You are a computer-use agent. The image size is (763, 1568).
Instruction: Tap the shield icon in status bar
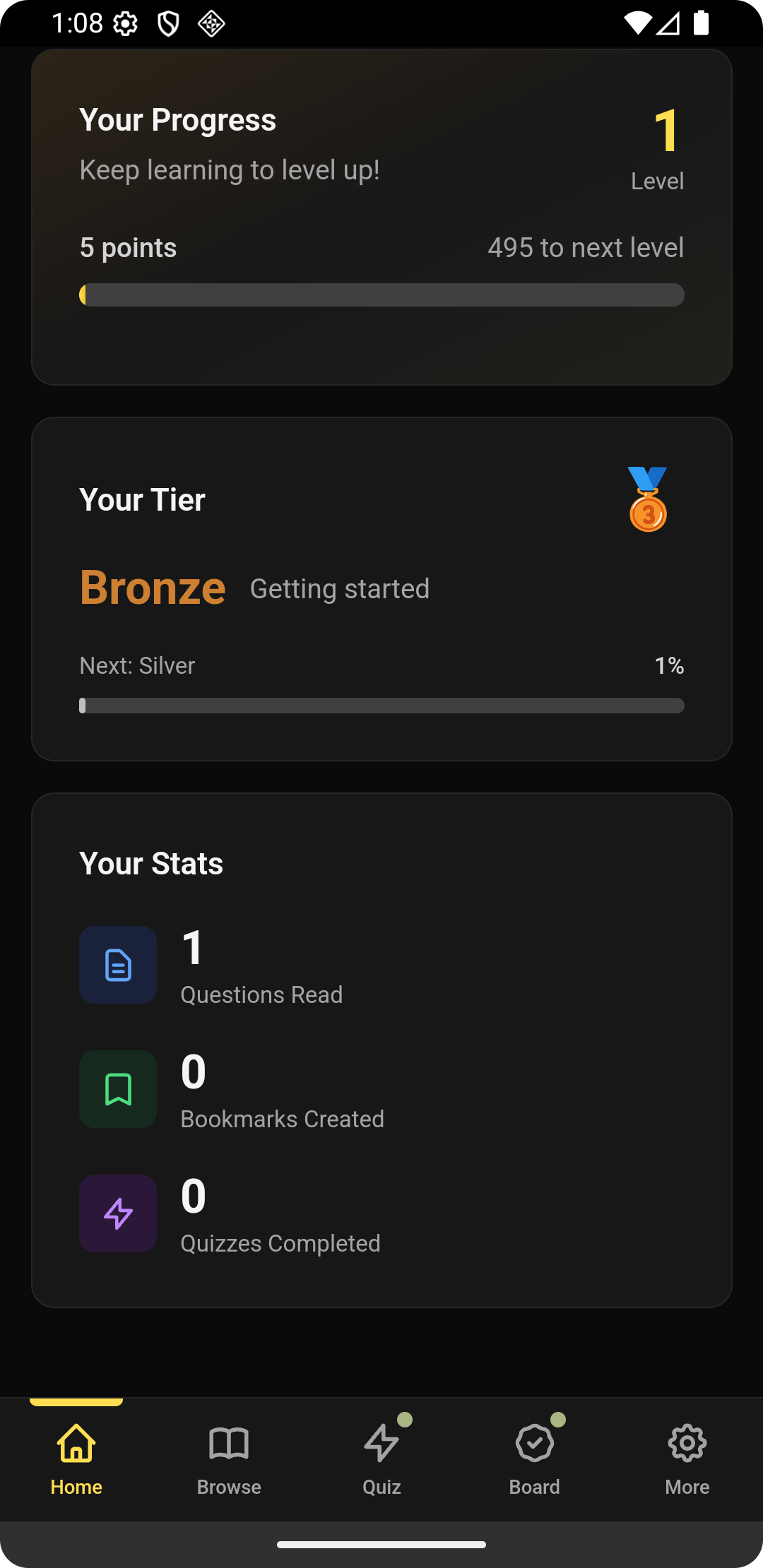(x=168, y=24)
